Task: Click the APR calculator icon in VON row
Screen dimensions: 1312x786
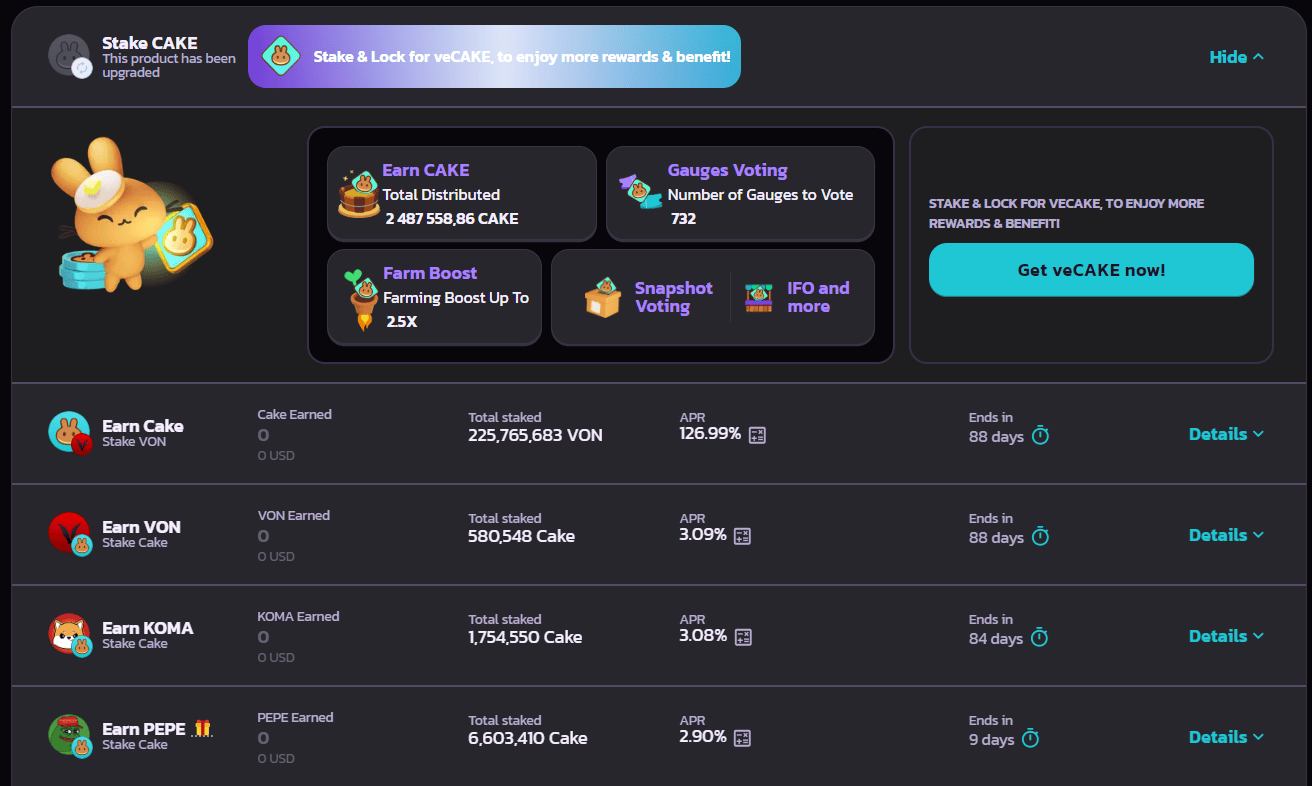Action: (757, 435)
